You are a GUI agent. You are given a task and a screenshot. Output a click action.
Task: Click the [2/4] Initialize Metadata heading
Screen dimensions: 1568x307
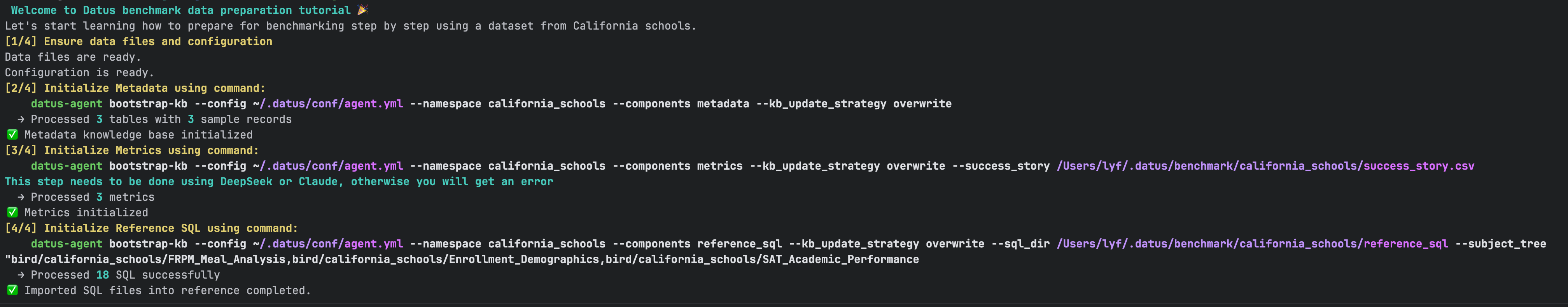135,88
